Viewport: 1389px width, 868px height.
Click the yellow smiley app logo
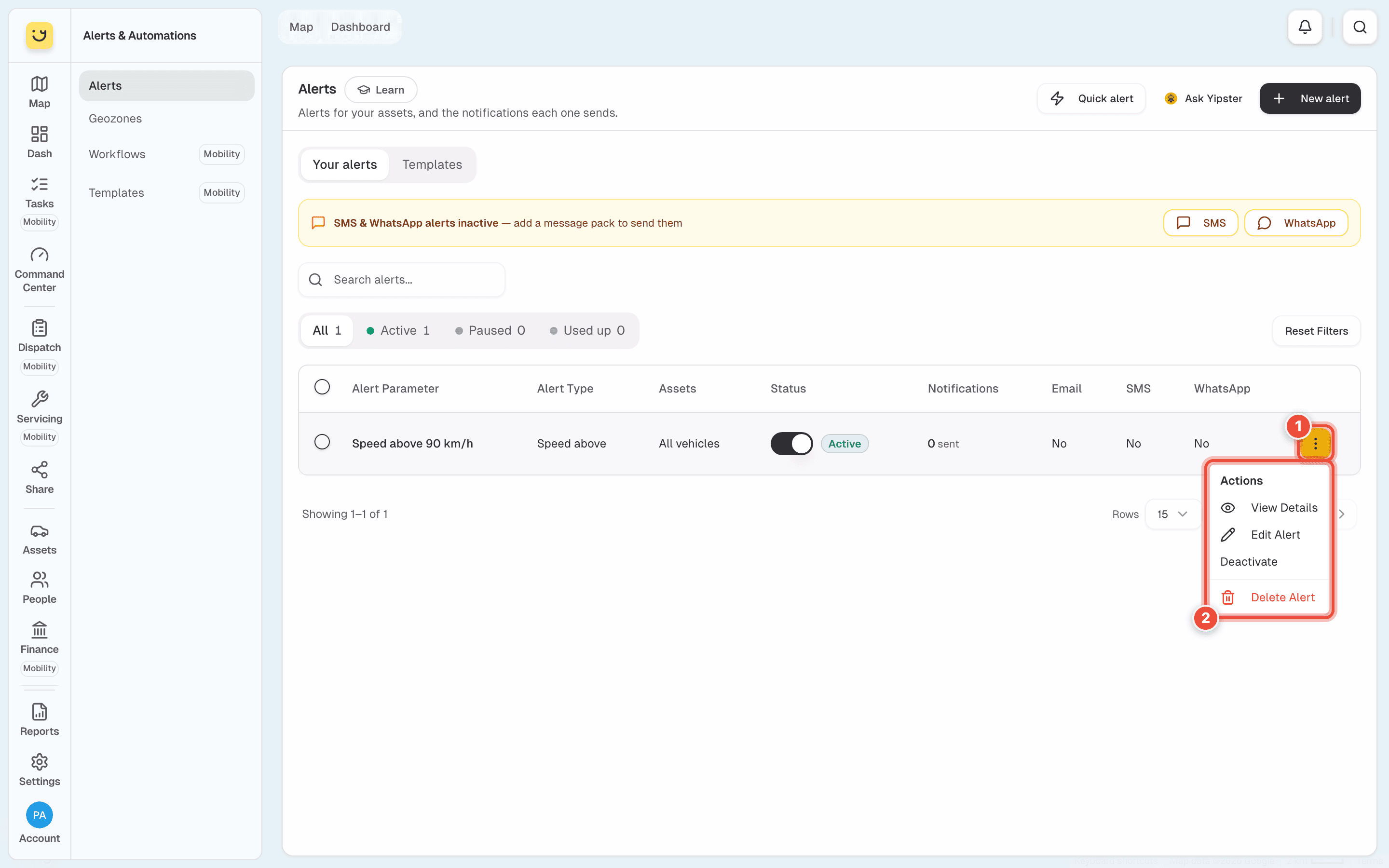[x=39, y=36]
